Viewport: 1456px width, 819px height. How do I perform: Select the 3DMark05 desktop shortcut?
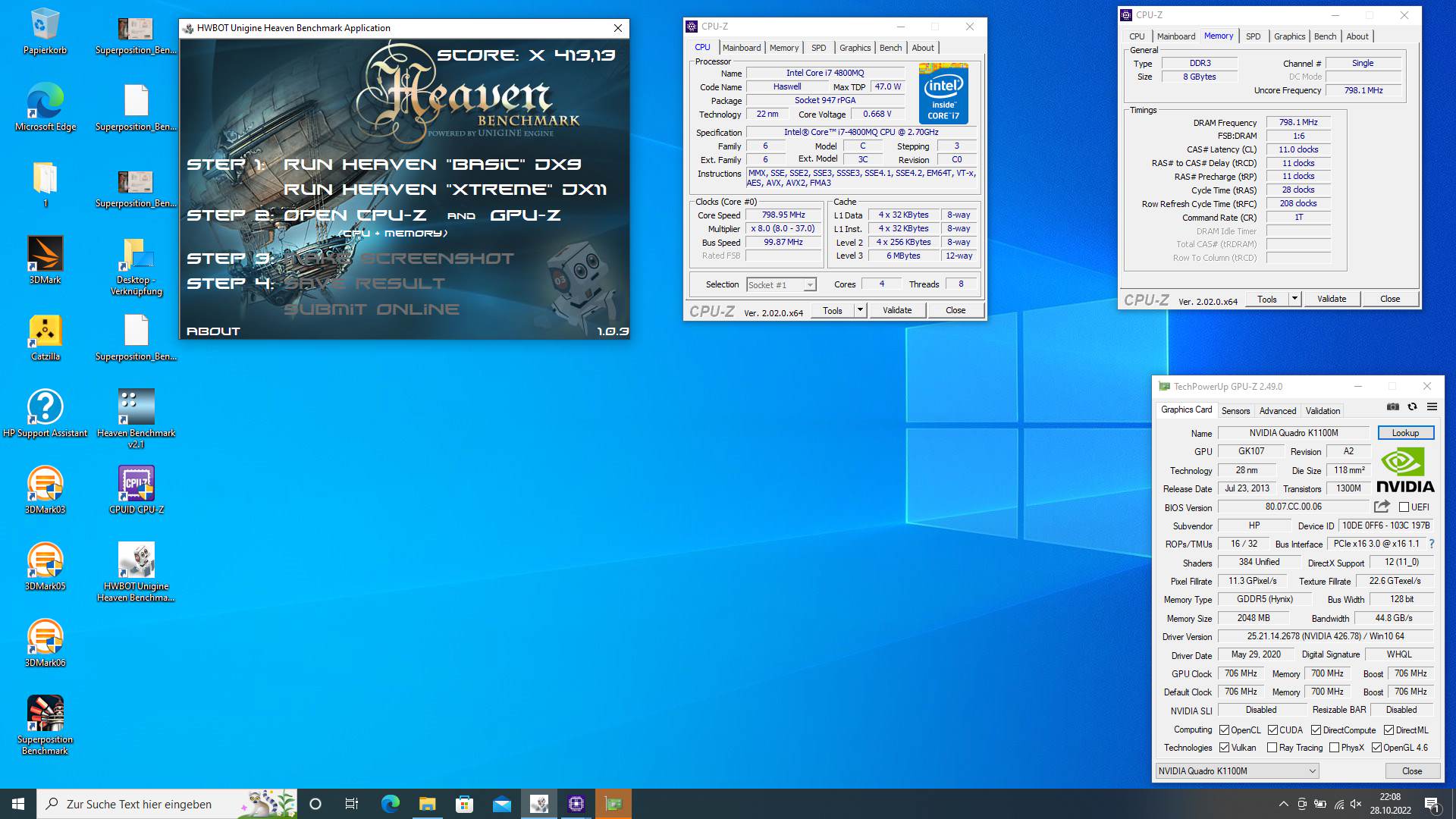[45, 566]
